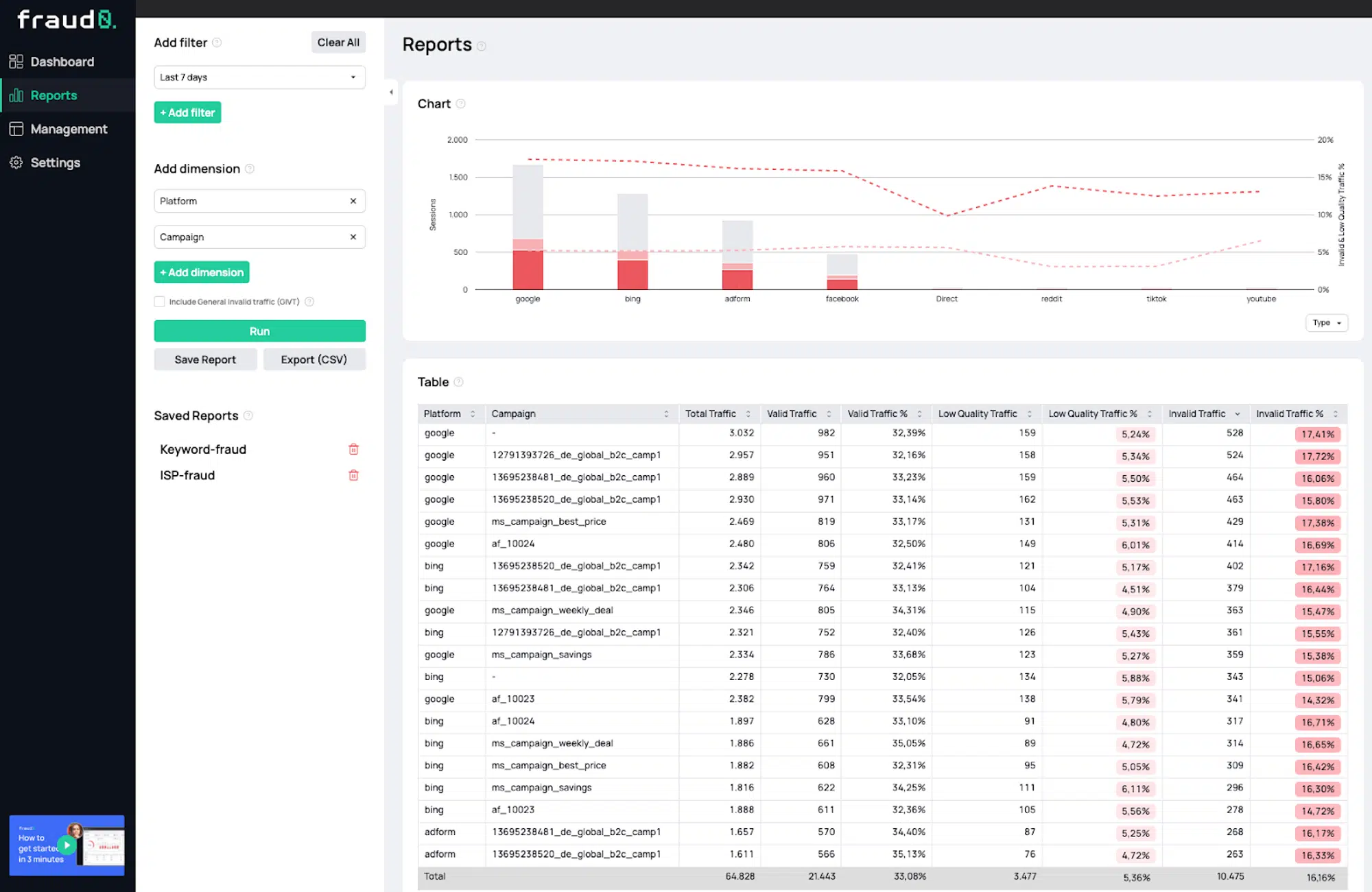1372x892 pixels.
Task: Play the getting started tutorial video
Action: click(x=67, y=845)
